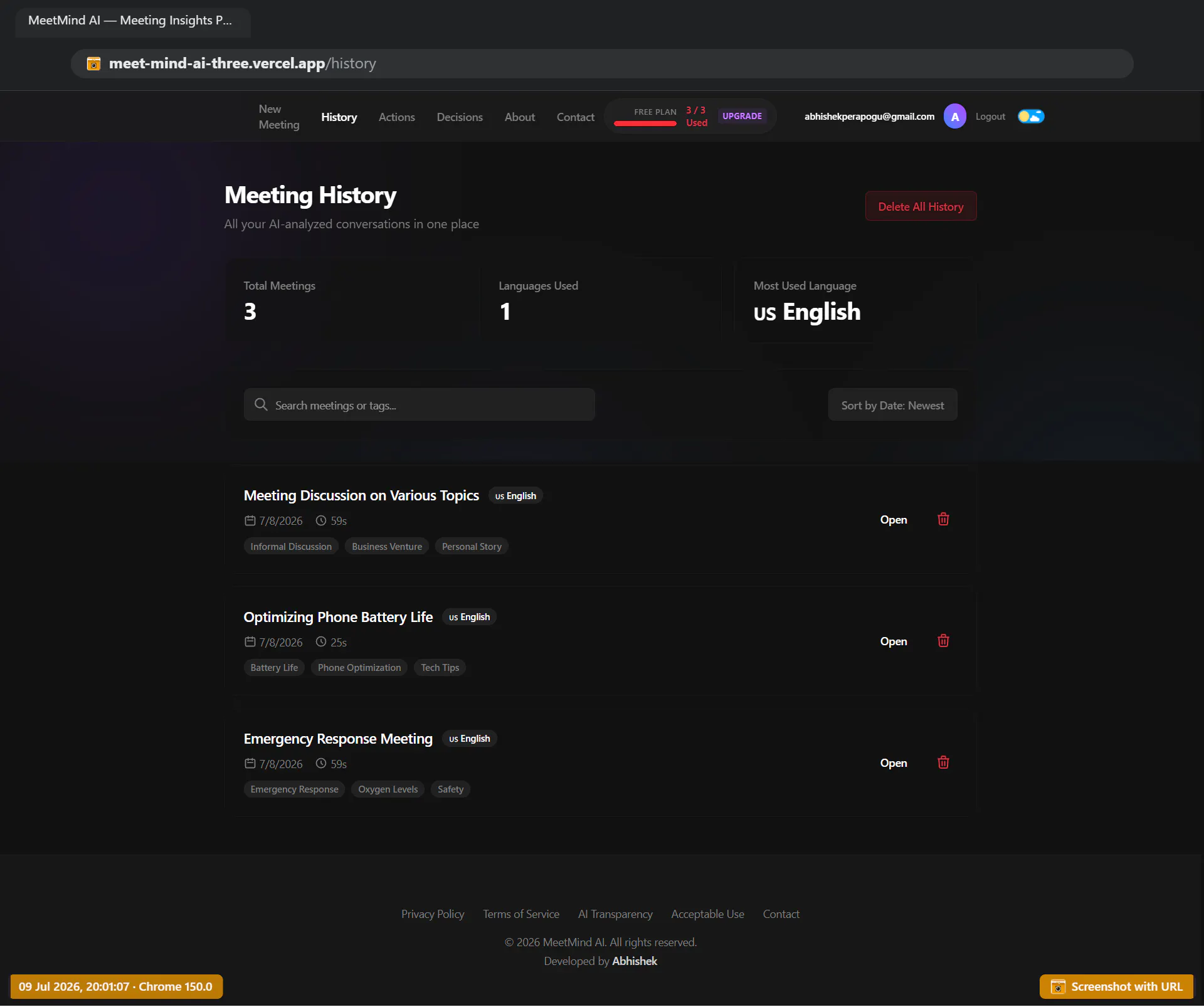Click calendar icon in Emergency Response Meeting row
The image size is (1204, 1007).
coord(250,764)
